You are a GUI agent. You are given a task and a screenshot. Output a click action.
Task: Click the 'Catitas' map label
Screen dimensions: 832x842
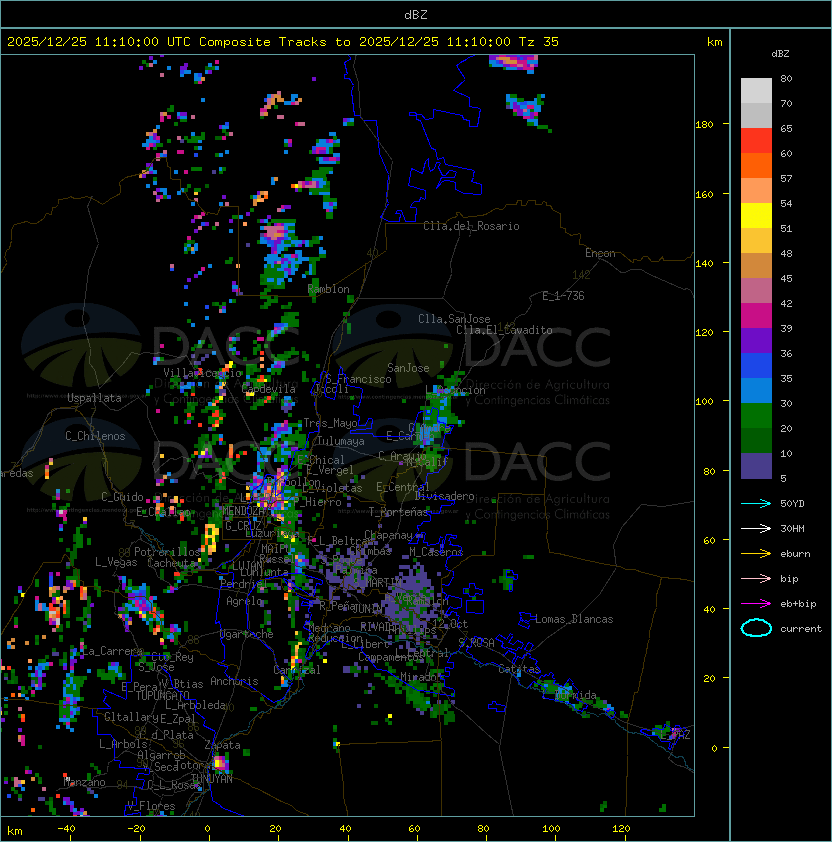point(519,669)
